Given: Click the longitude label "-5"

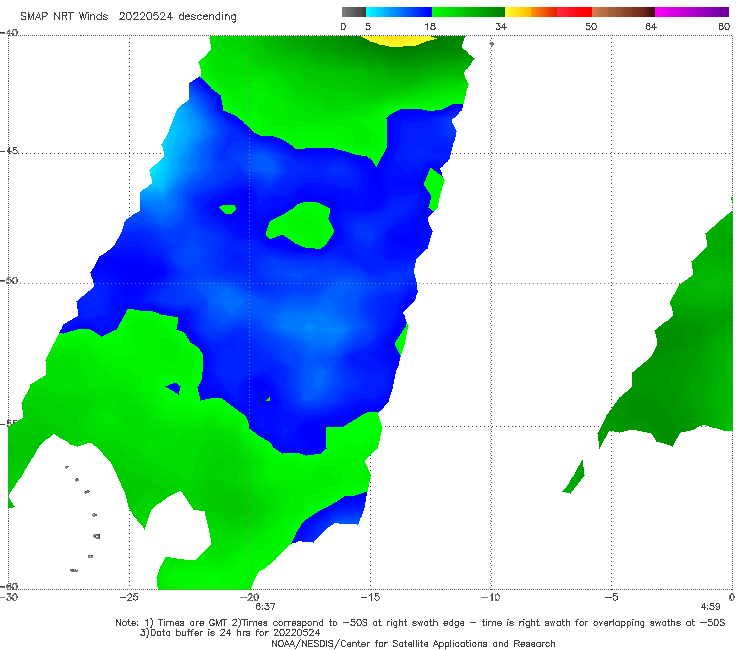Looking at the screenshot, I should point(611,597).
